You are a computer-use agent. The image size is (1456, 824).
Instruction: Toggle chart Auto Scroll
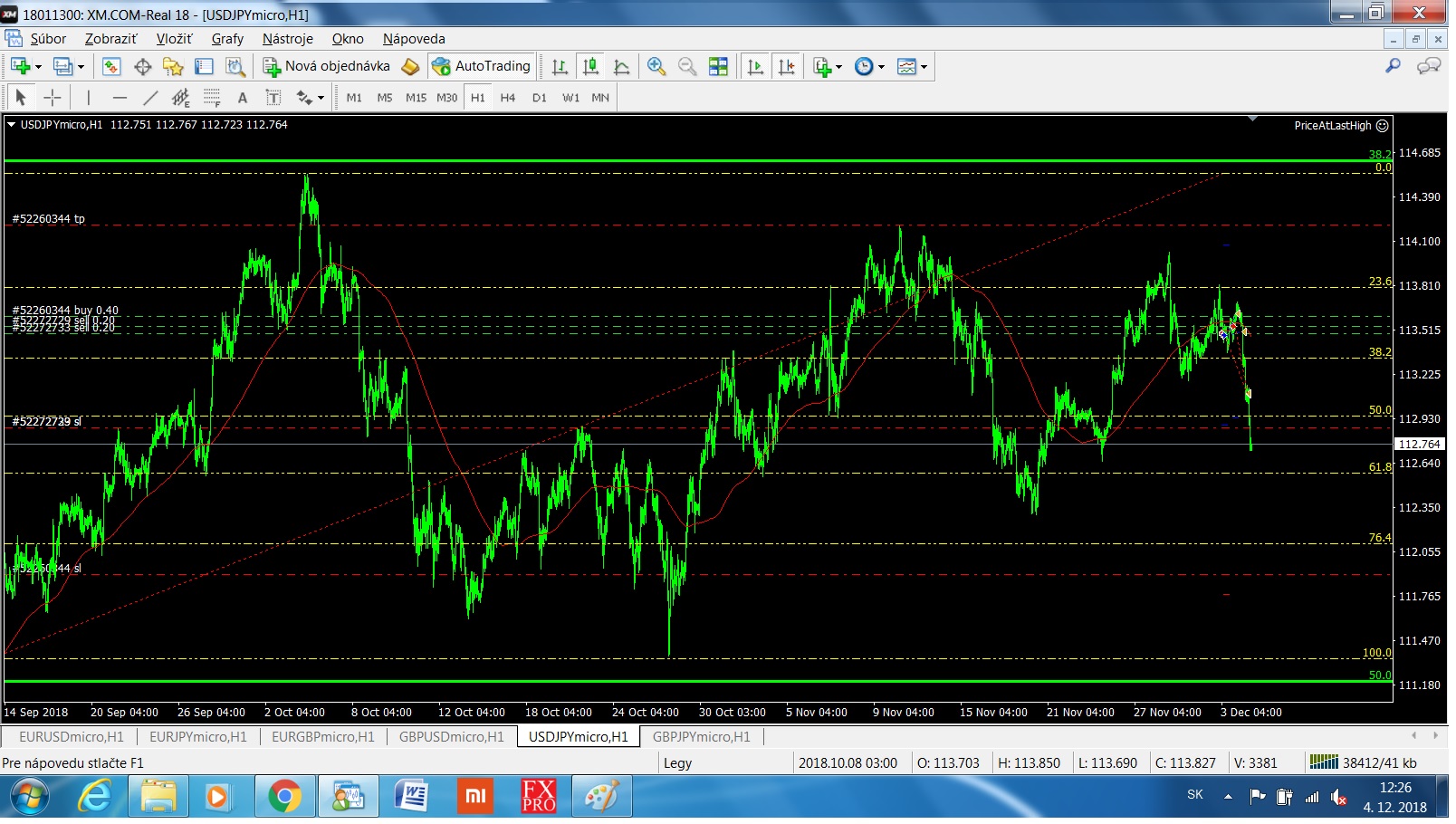pos(756,66)
